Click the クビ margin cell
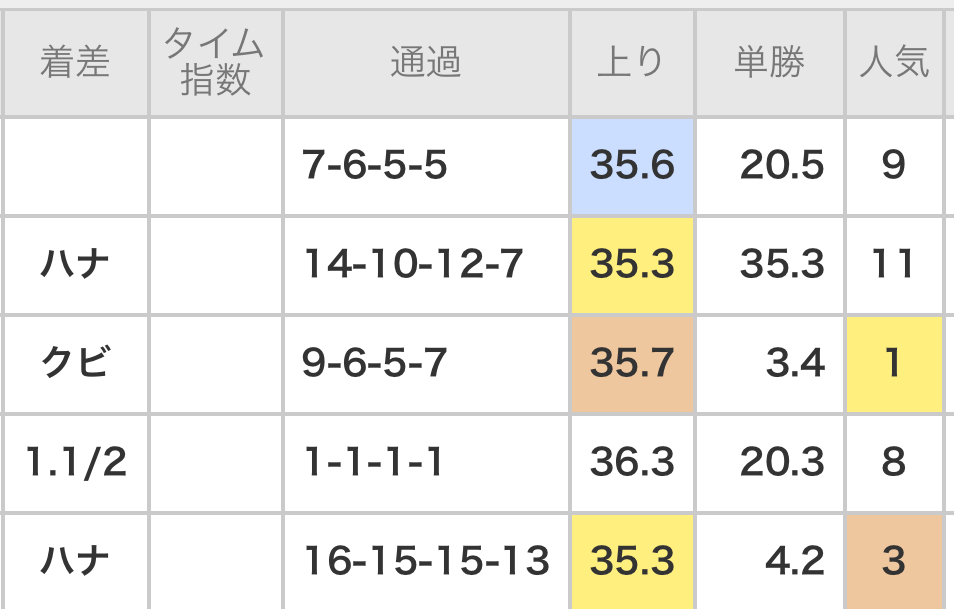The width and height of the screenshot is (954, 609). point(75,364)
